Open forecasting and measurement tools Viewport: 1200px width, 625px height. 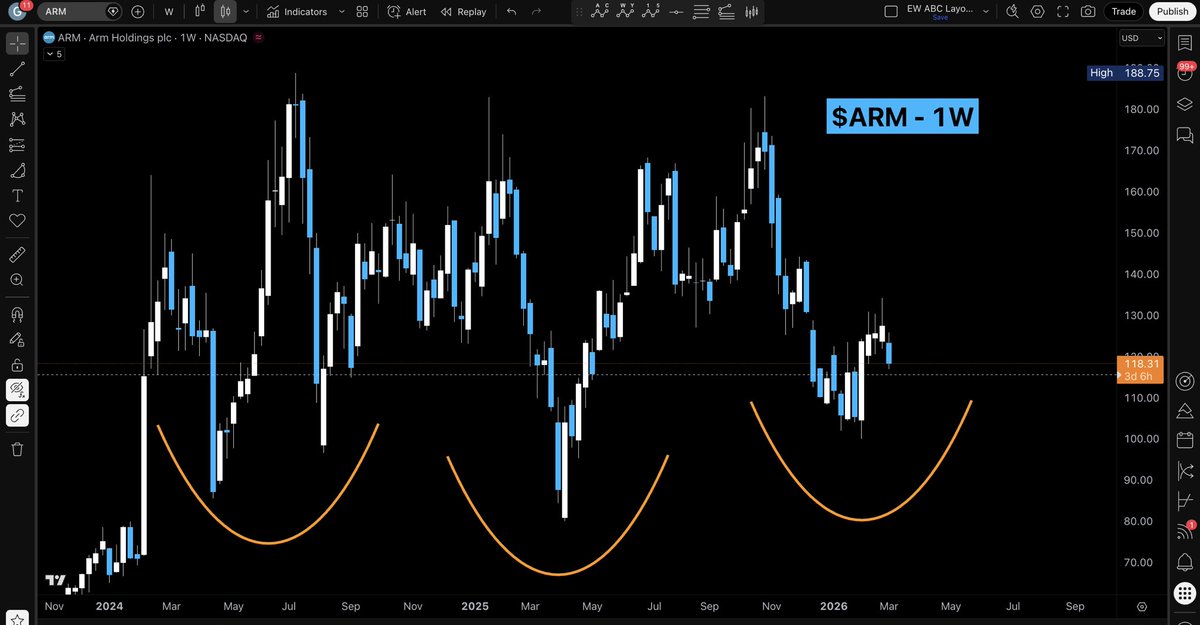tap(17, 144)
